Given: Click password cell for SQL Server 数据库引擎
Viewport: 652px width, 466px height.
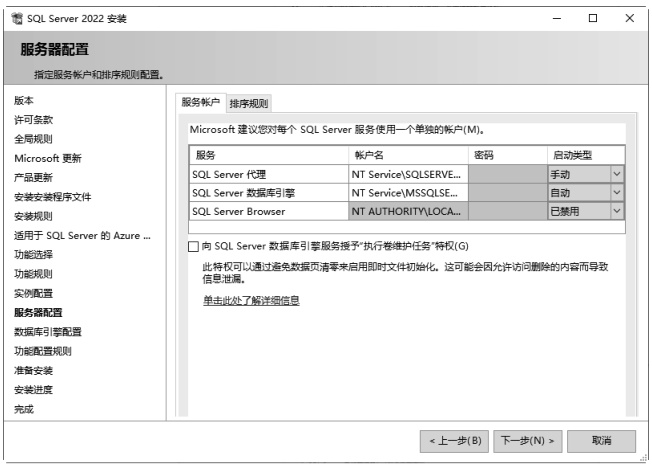Looking at the screenshot, I should click(508, 193).
